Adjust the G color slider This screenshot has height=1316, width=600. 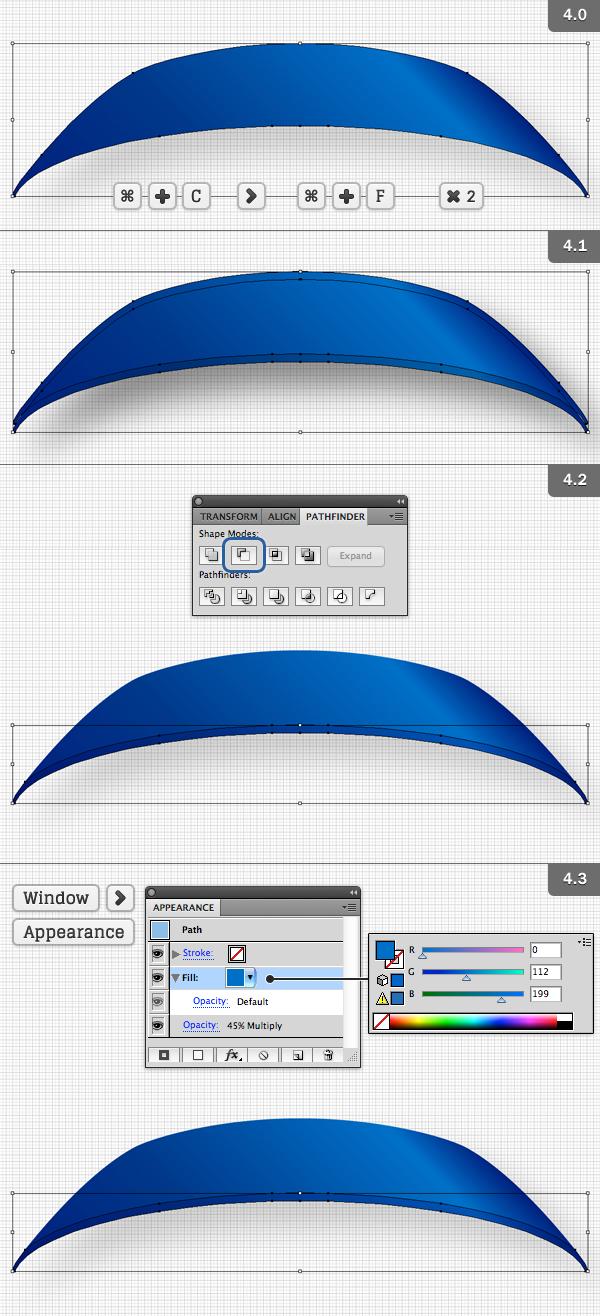[472, 973]
